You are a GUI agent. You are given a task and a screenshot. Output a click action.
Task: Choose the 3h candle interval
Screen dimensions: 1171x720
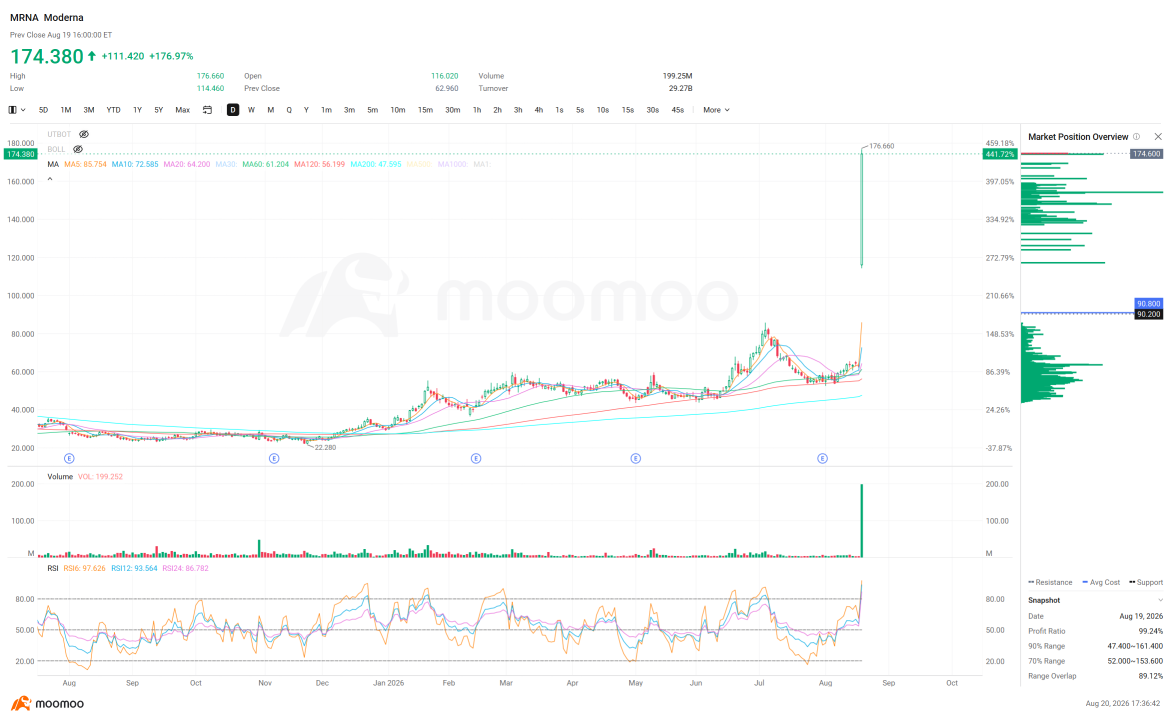coord(518,110)
